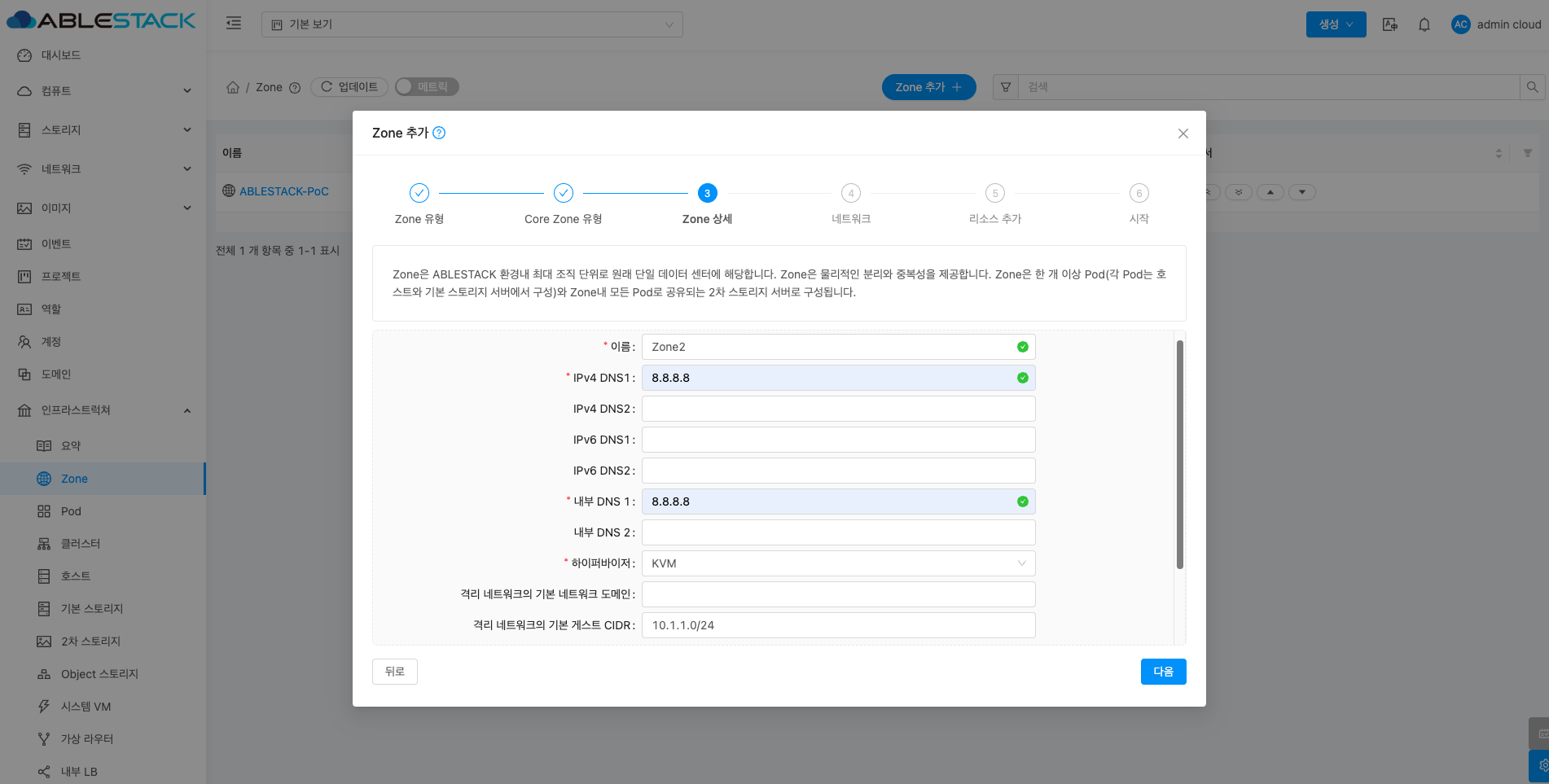Open the language translate icon
This screenshot has width=1549, height=784.
(x=1390, y=24)
